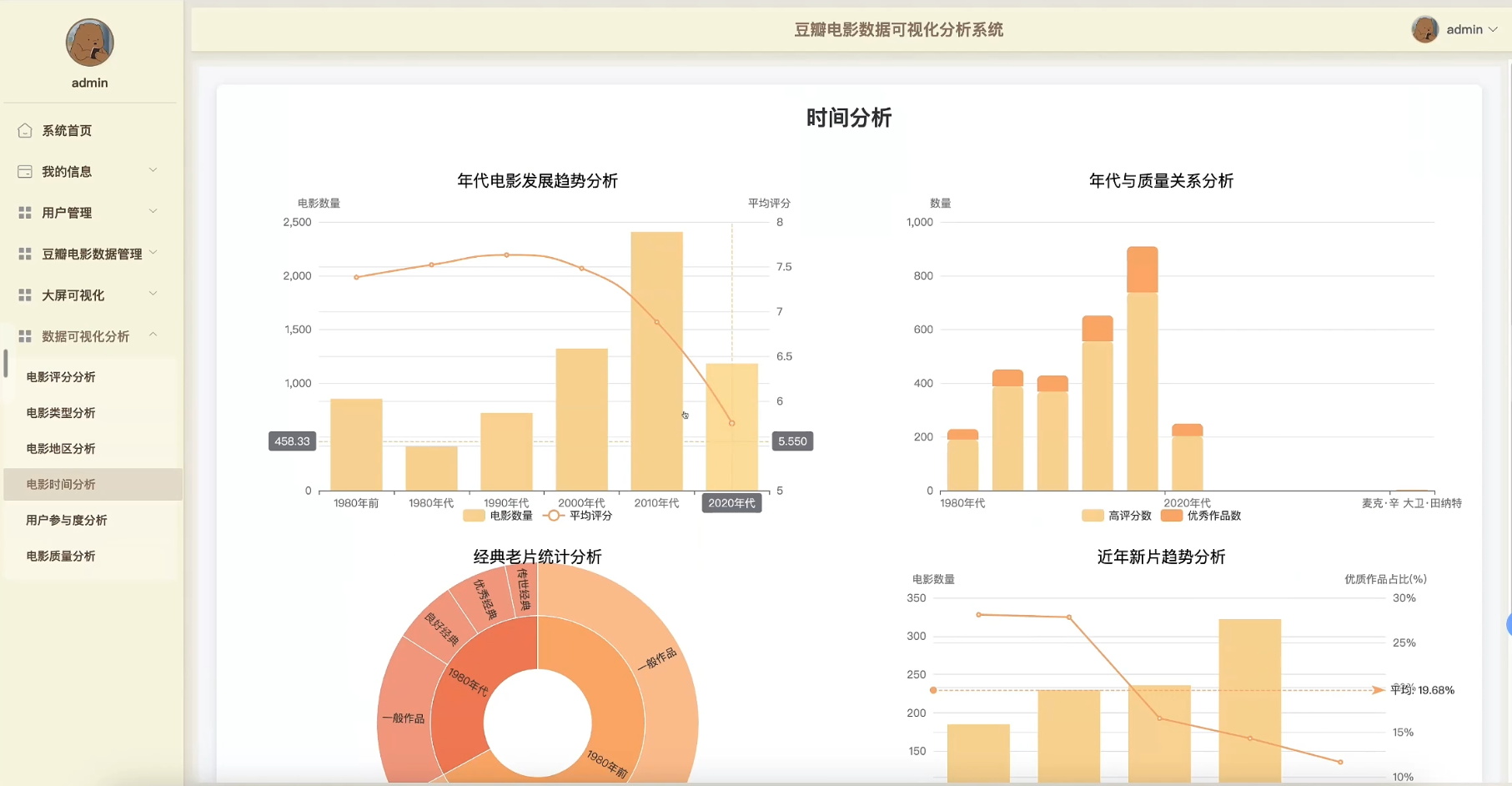Viewport: 1512px width, 786px height.
Task: Open 电影类型分析 submenu item
Action: pyautogui.click(x=92, y=413)
